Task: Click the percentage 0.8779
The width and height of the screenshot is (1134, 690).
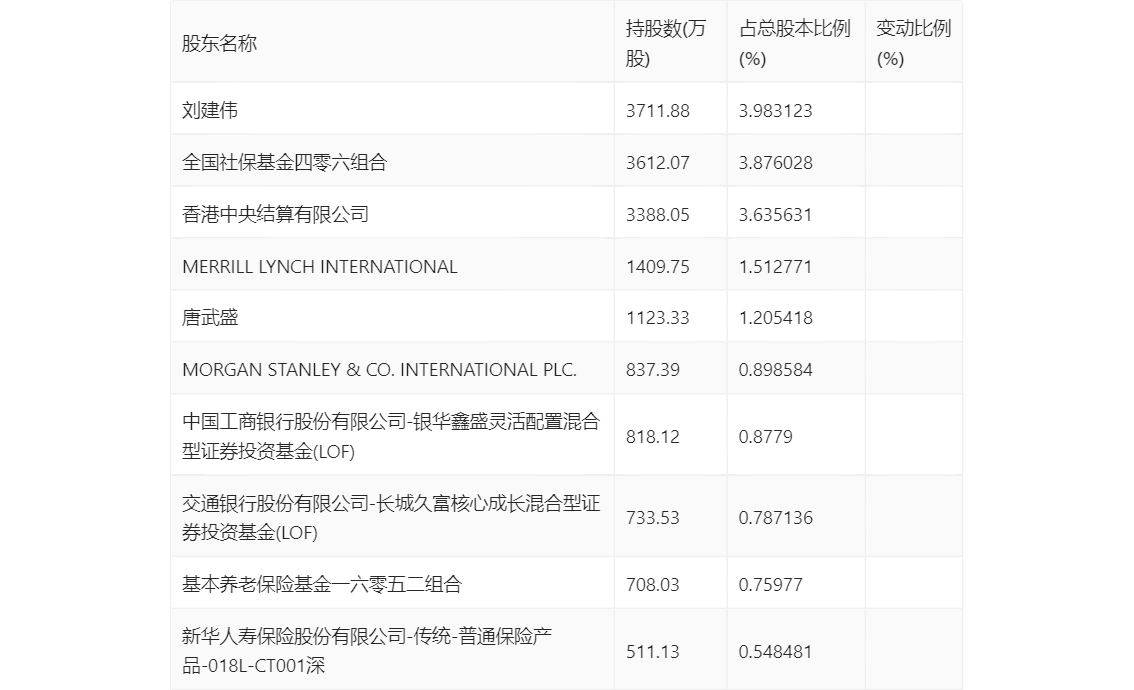Action: [x=765, y=437]
